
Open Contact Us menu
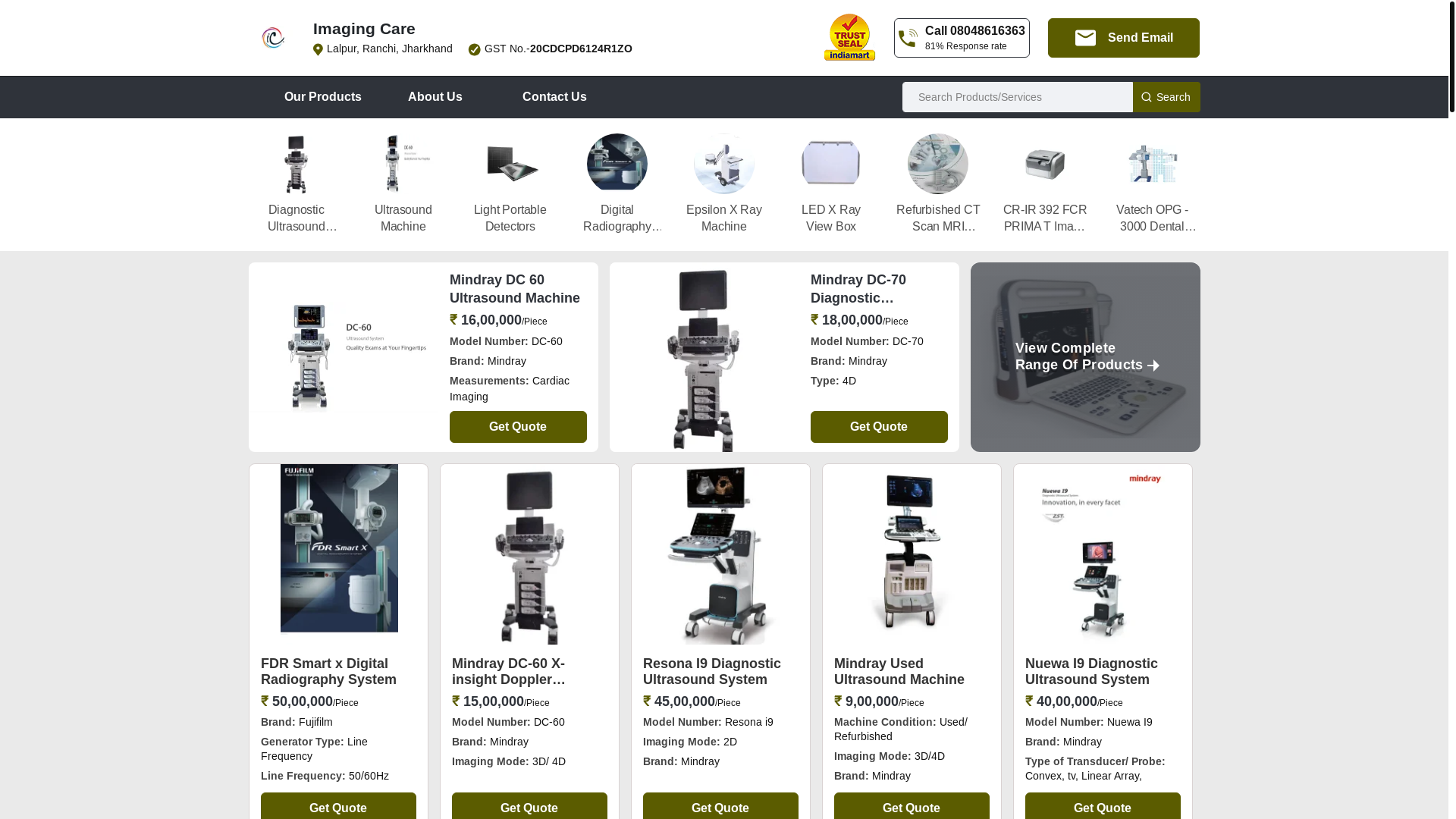click(x=554, y=97)
